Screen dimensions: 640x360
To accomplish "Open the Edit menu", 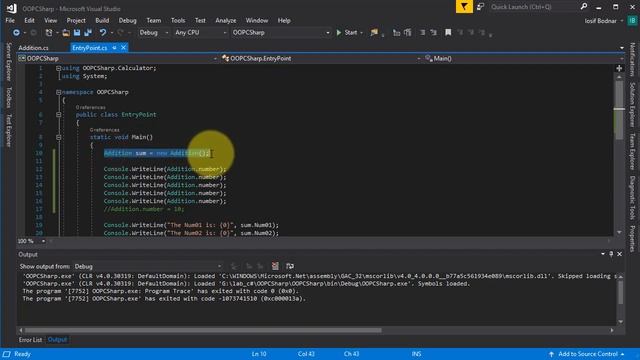I will [29, 20].
